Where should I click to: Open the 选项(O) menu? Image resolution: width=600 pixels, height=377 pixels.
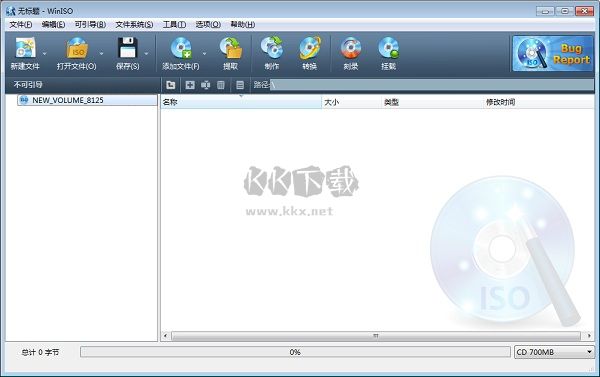coord(208,24)
